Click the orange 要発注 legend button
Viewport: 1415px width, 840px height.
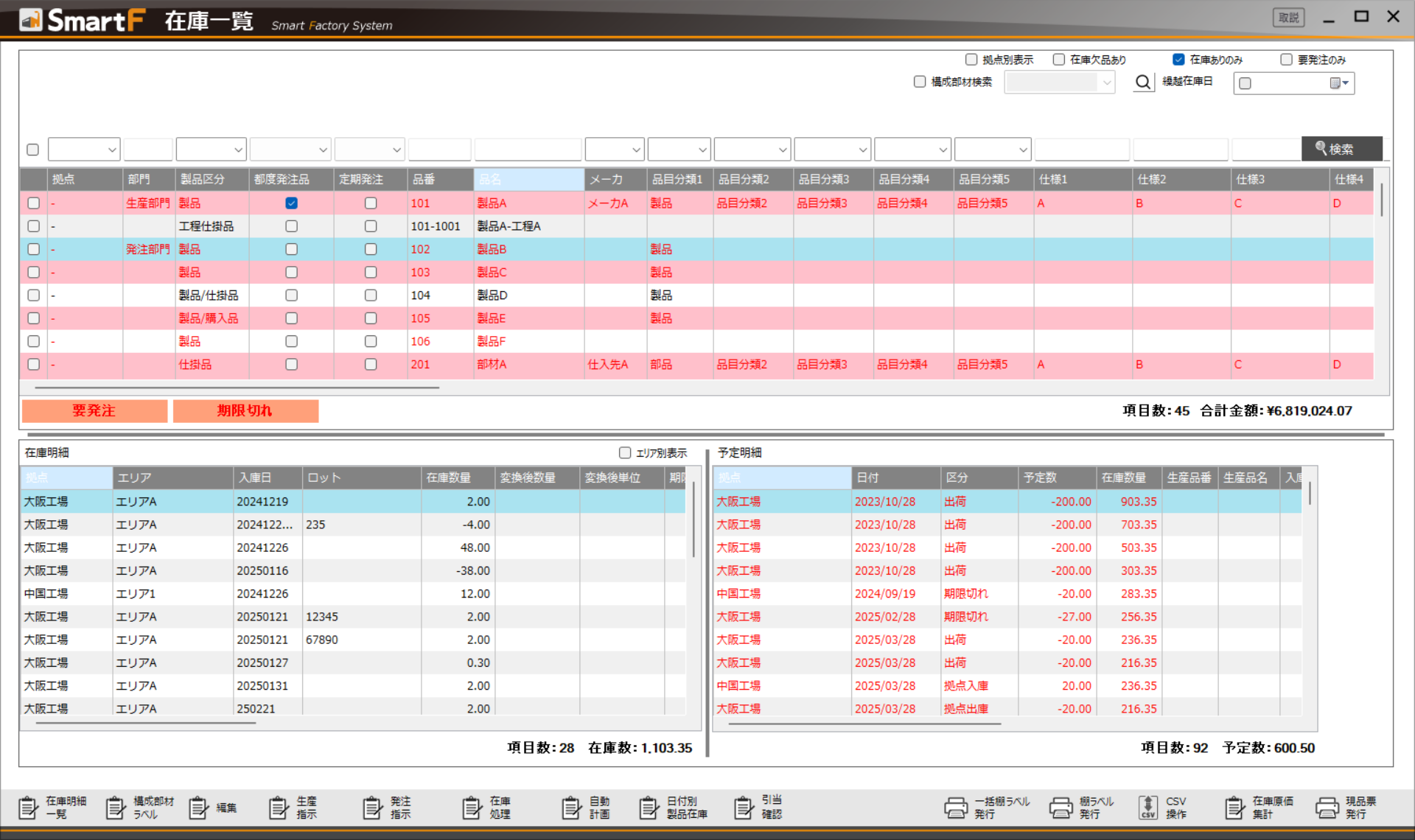coord(94,410)
